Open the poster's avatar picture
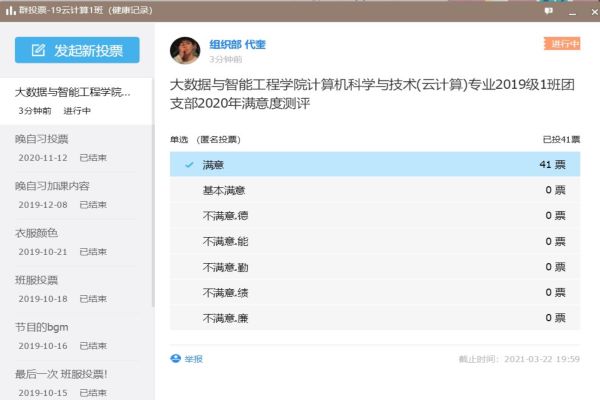This screenshot has height=400, width=600. click(x=185, y=51)
